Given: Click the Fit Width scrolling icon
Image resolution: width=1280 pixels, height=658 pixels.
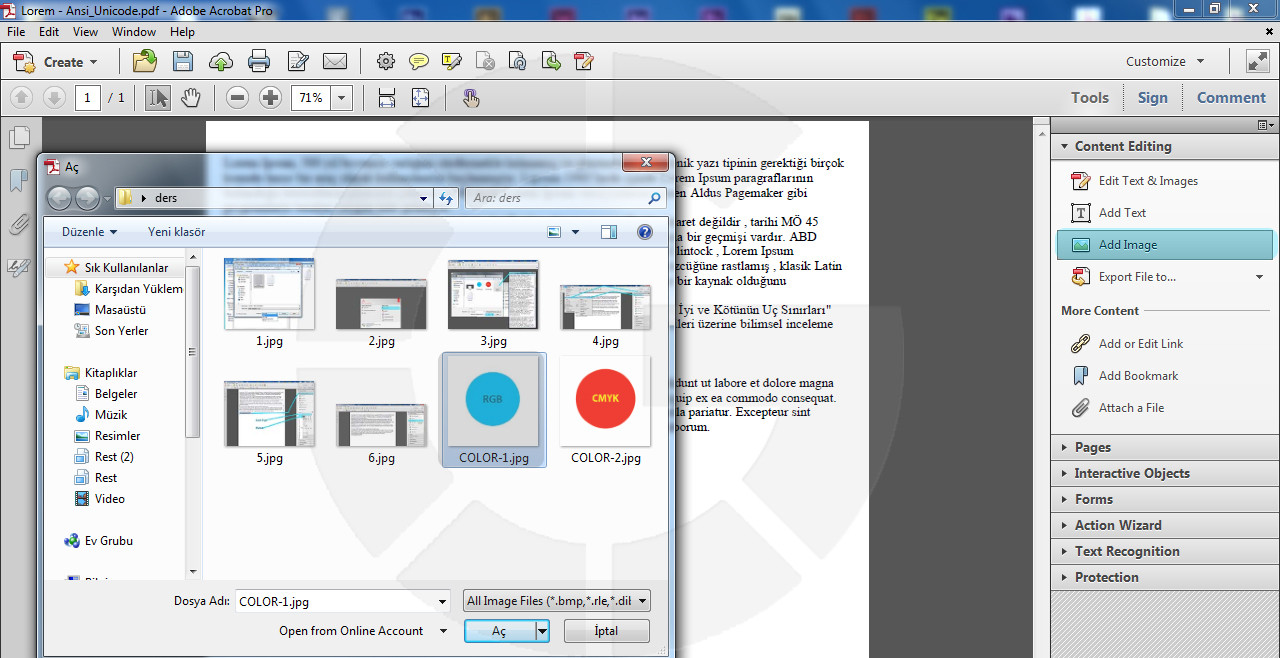Looking at the screenshot, I should pos(387,97).
